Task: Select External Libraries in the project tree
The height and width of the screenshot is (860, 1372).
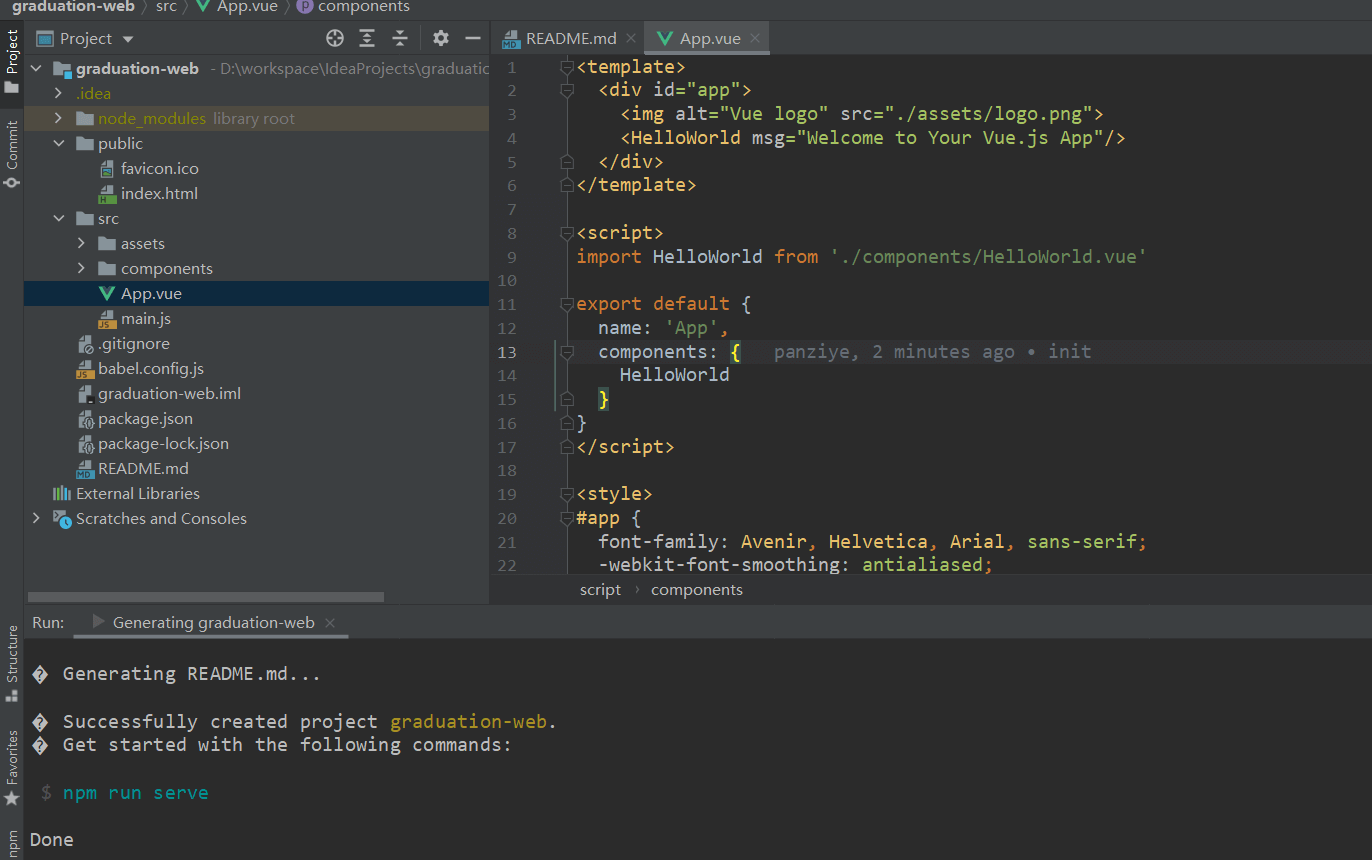Action: tap(137, 494)
